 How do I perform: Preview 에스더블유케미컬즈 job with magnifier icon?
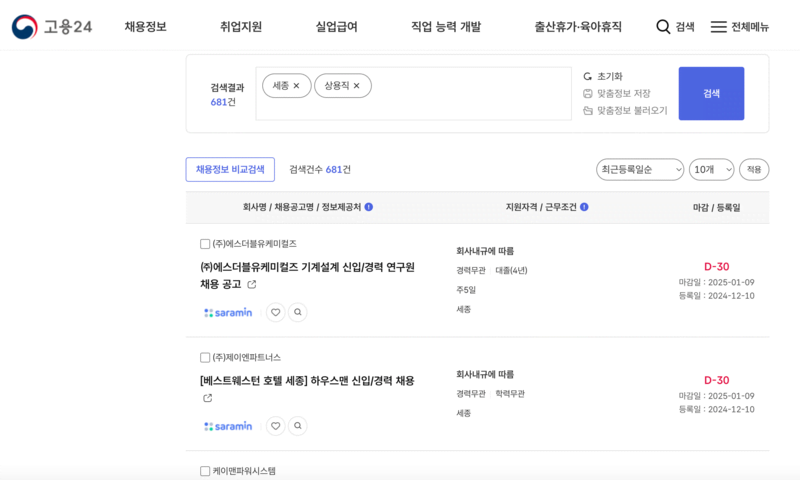point(298,312)
